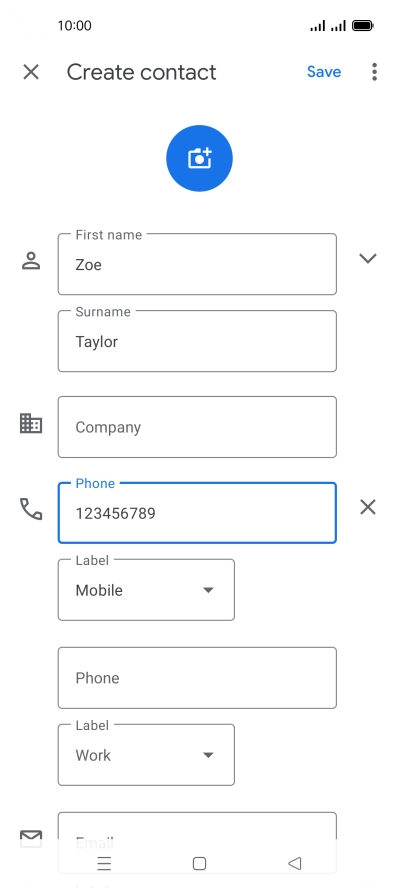Tap the person icon beside First name
This screenshot has height=888, width=399.
[31, 261]
